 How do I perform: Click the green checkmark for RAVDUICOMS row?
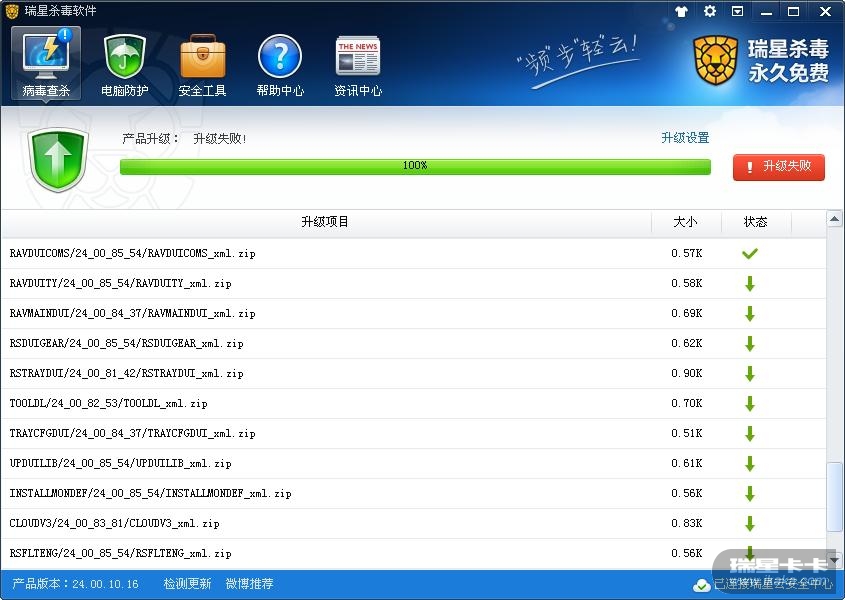750,253
